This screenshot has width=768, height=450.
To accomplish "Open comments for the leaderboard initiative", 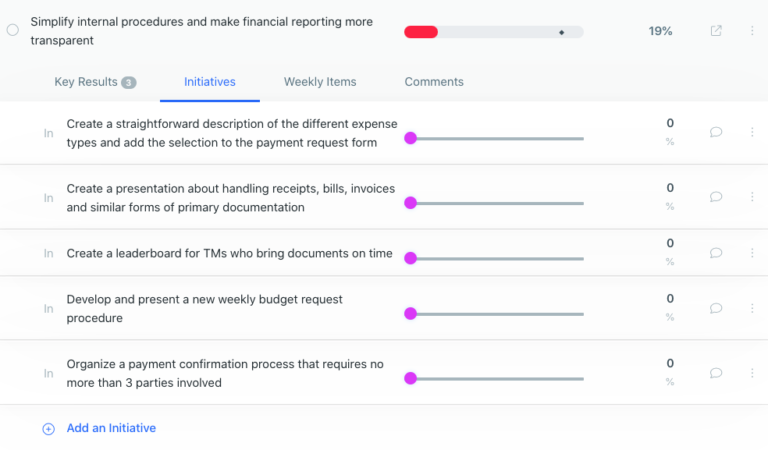I will (x=716, y=253).
